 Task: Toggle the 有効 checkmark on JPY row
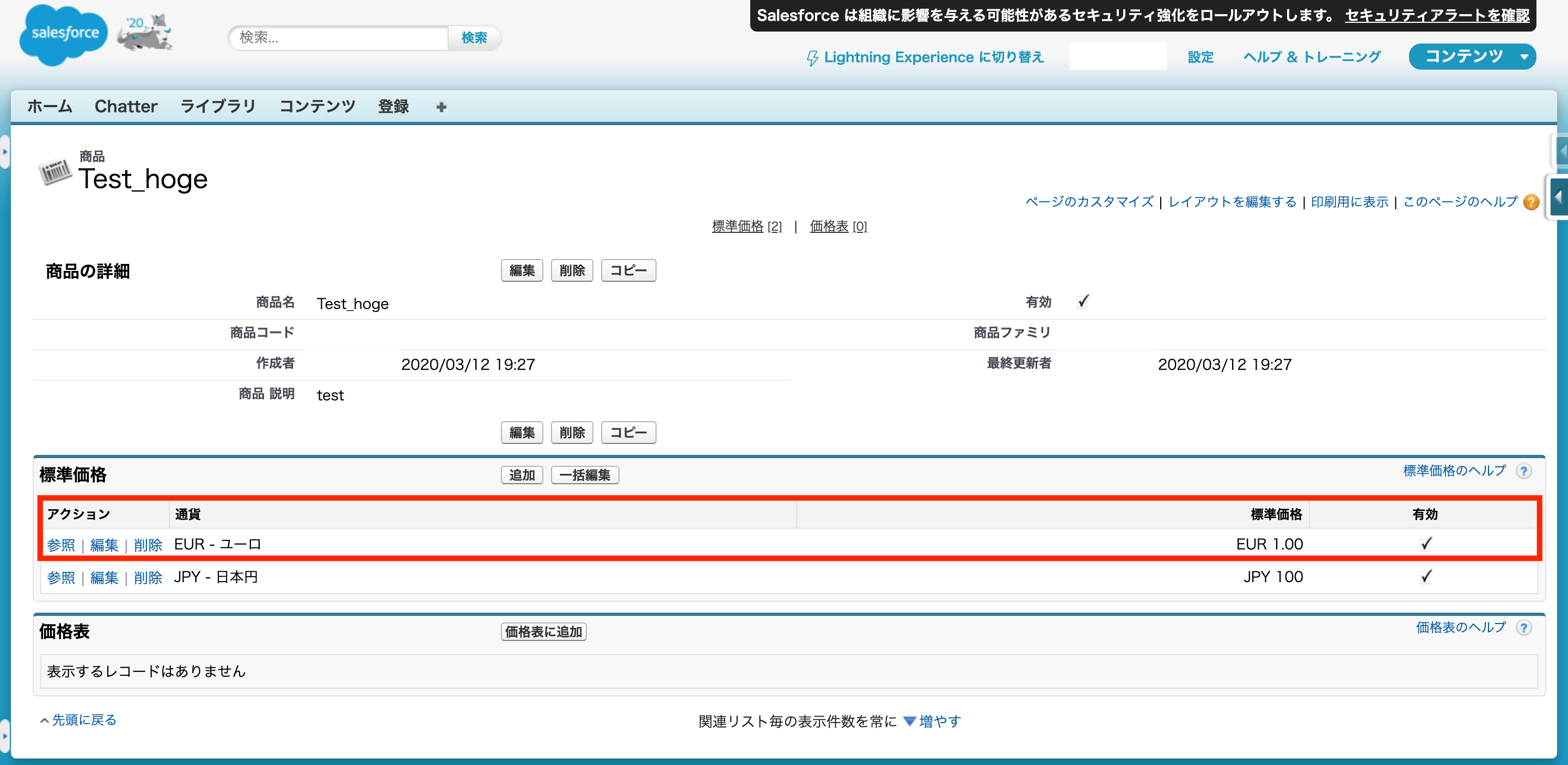click(1425, 577)
